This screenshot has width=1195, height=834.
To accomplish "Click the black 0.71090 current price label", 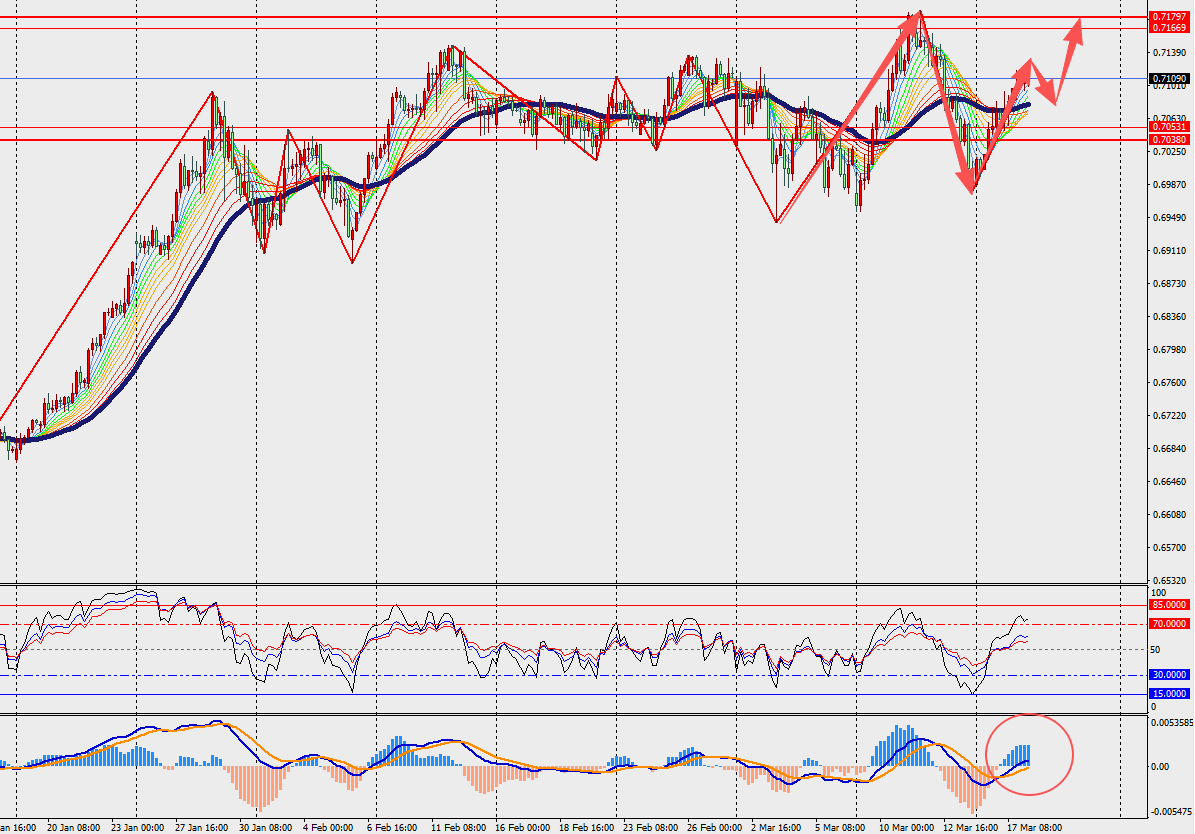I will coord(1169,78).
